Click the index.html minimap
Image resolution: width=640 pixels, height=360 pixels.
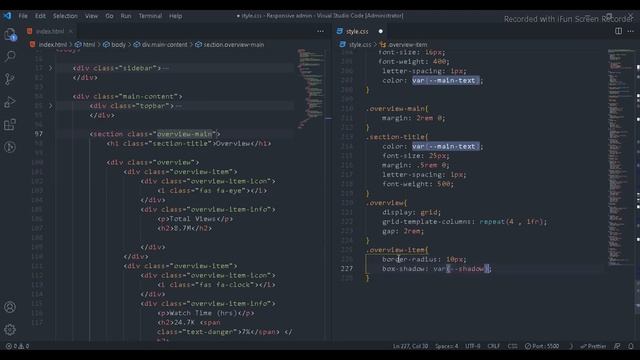311,88
